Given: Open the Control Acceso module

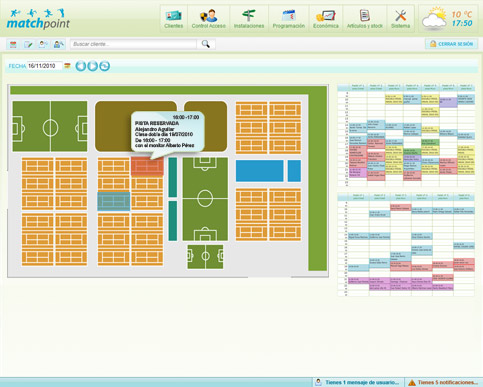Looking at the screenshot, I should click(x=209, y=19).
